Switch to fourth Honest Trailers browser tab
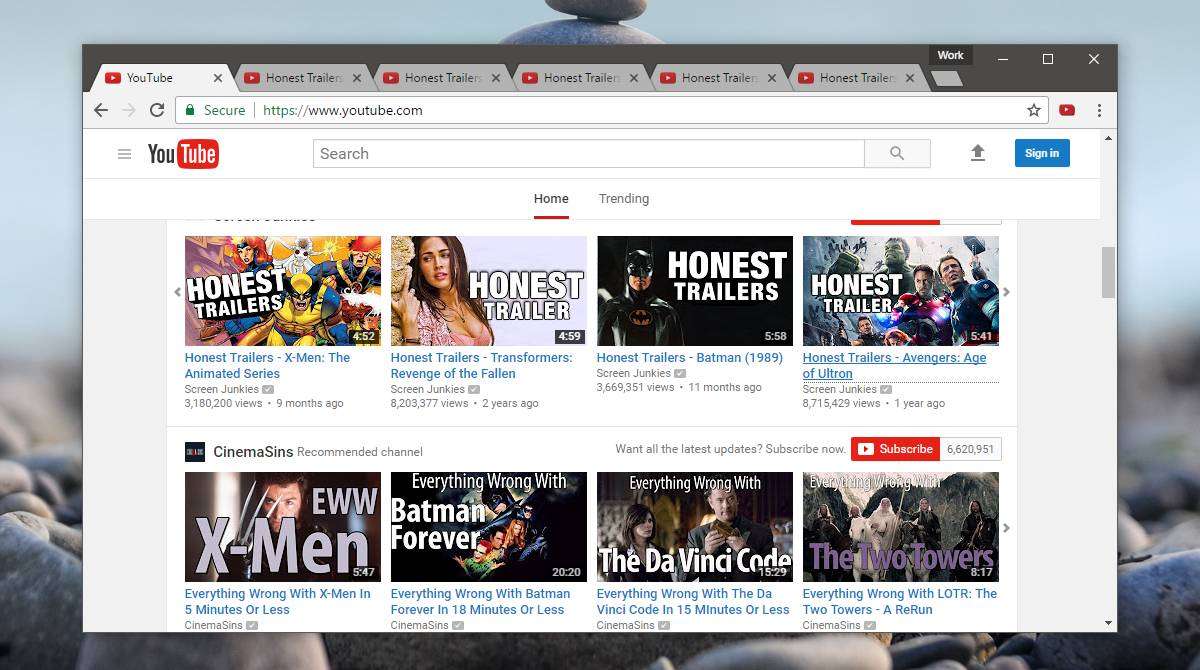 (x=718, y=78)
